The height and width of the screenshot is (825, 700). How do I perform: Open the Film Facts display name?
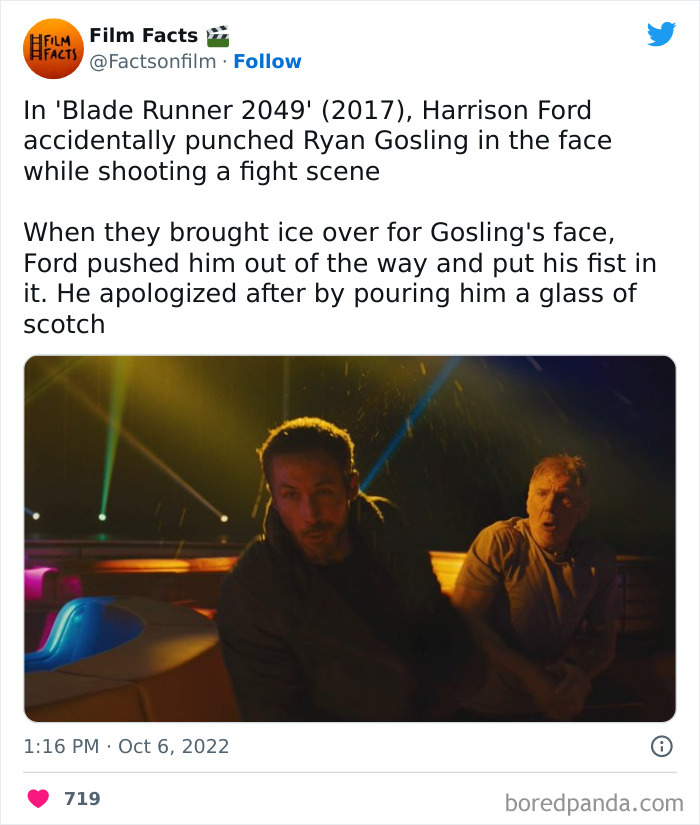tap(144, 35)
